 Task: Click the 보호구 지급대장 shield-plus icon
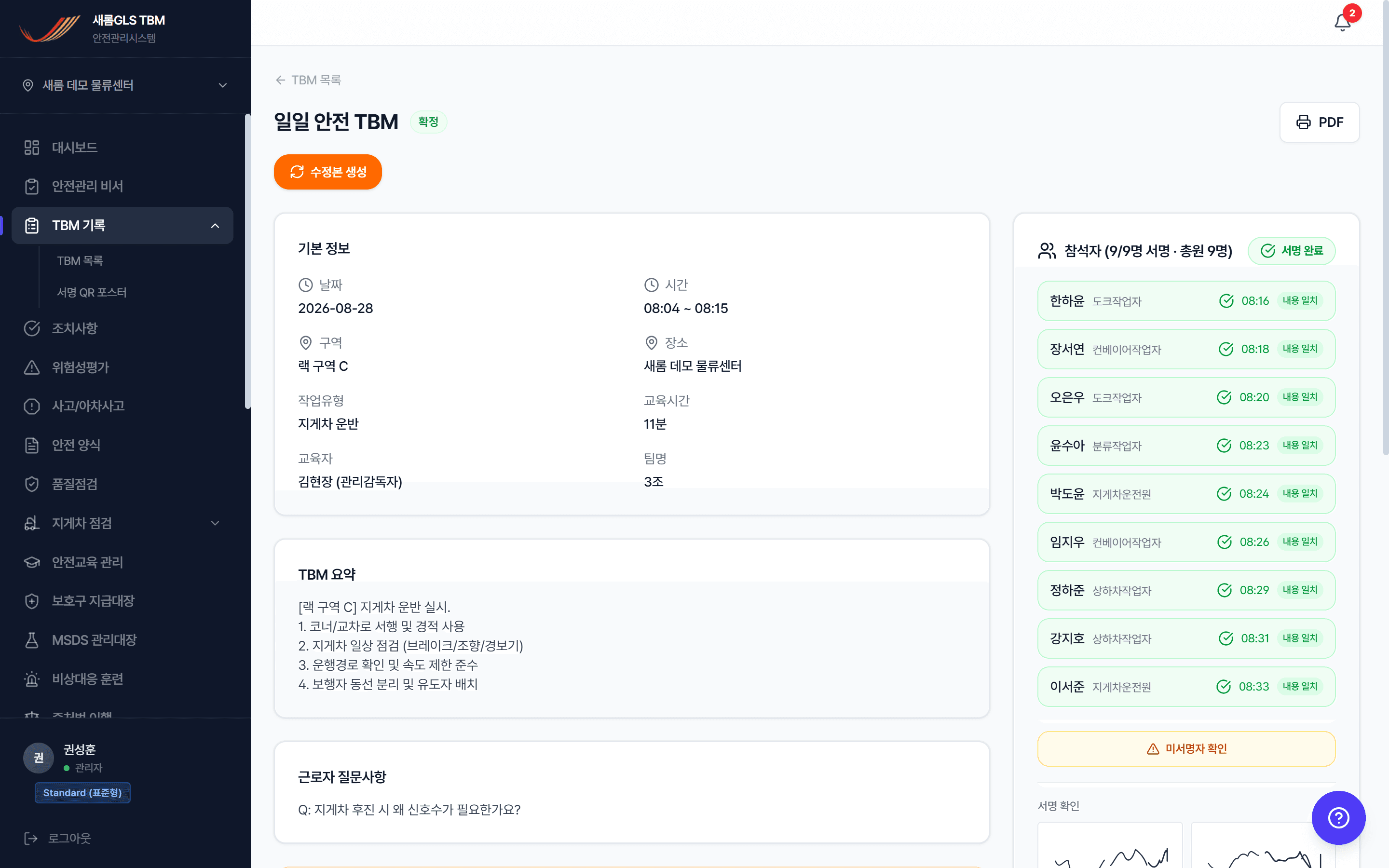(31, 601)
